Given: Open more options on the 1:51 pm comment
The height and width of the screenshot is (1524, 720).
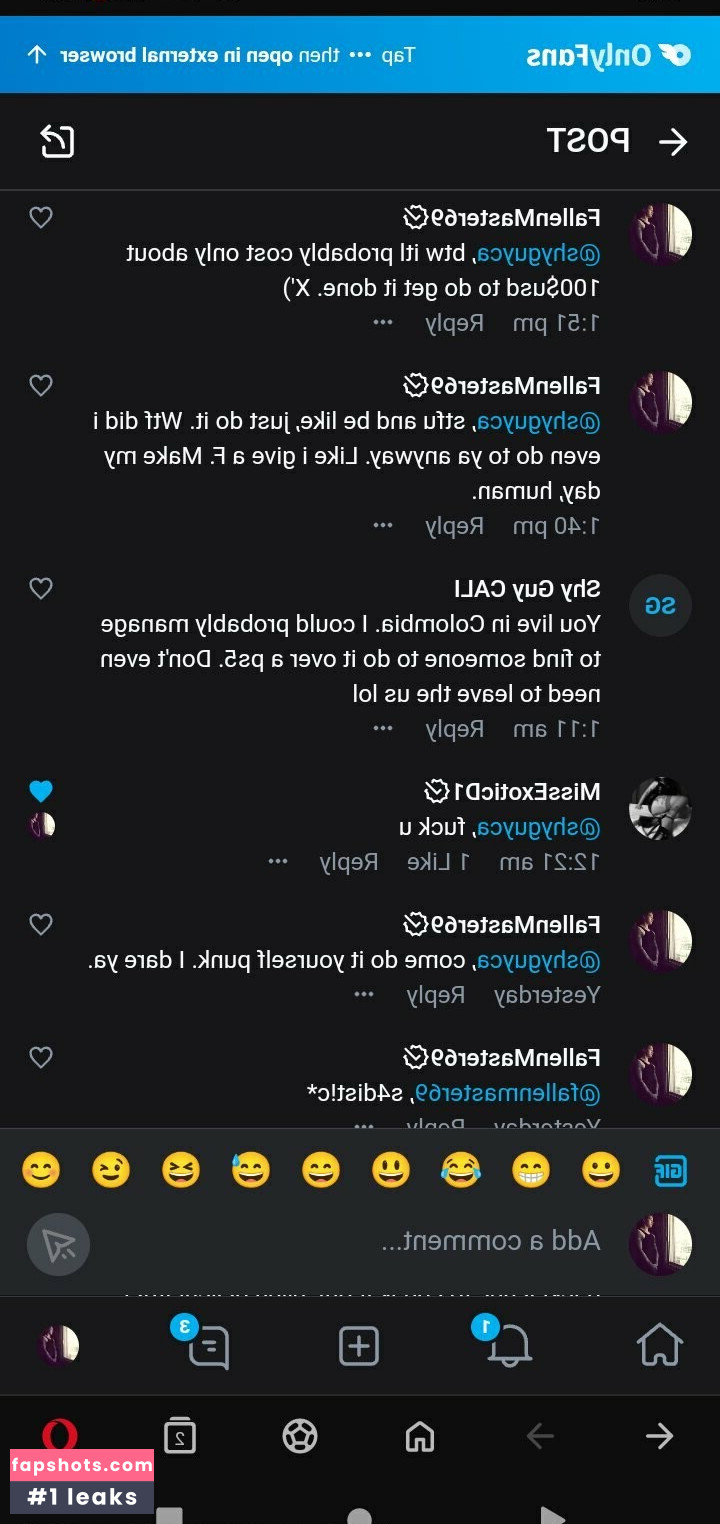Looking at the screenshot, I should pyautogui.click(x=383, y=323).
